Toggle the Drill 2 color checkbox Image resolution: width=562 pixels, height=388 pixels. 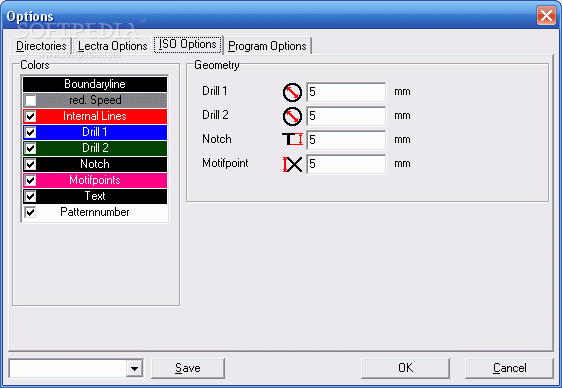click(30, 148)
